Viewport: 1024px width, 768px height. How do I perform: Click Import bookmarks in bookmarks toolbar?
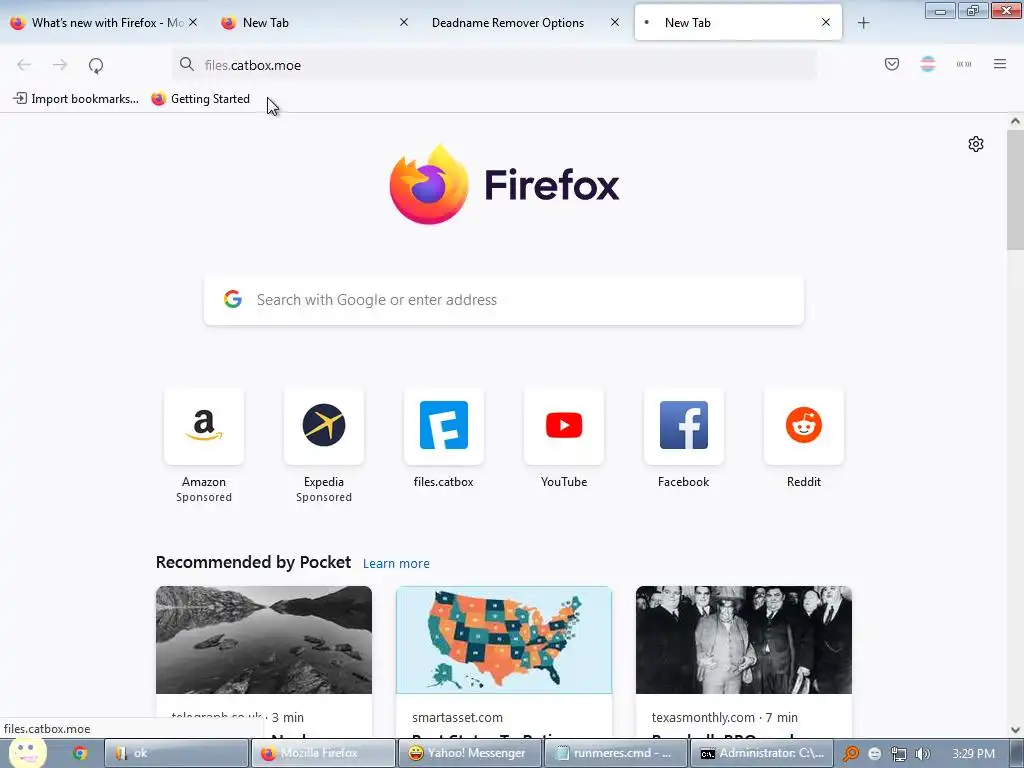point(76,99)
